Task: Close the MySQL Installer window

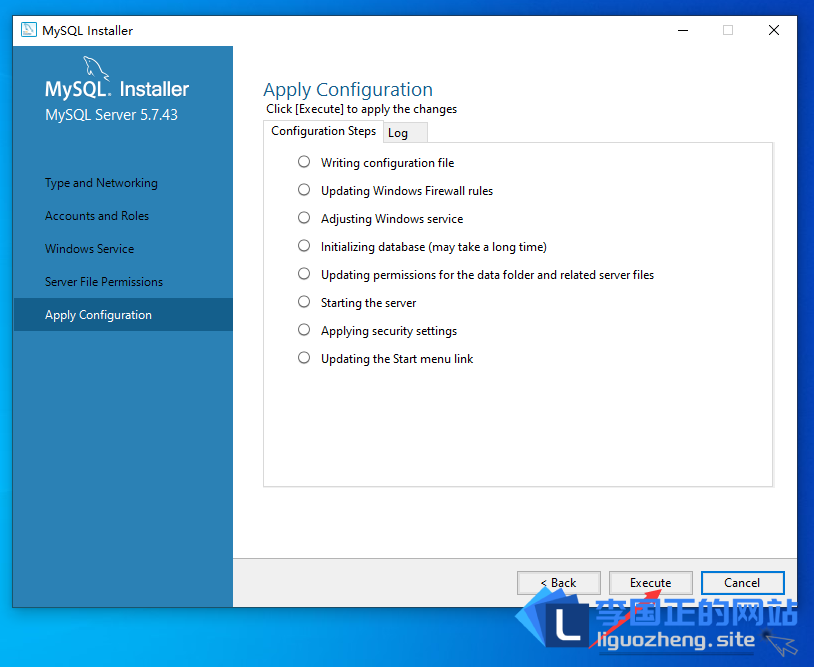Action: 773,30
